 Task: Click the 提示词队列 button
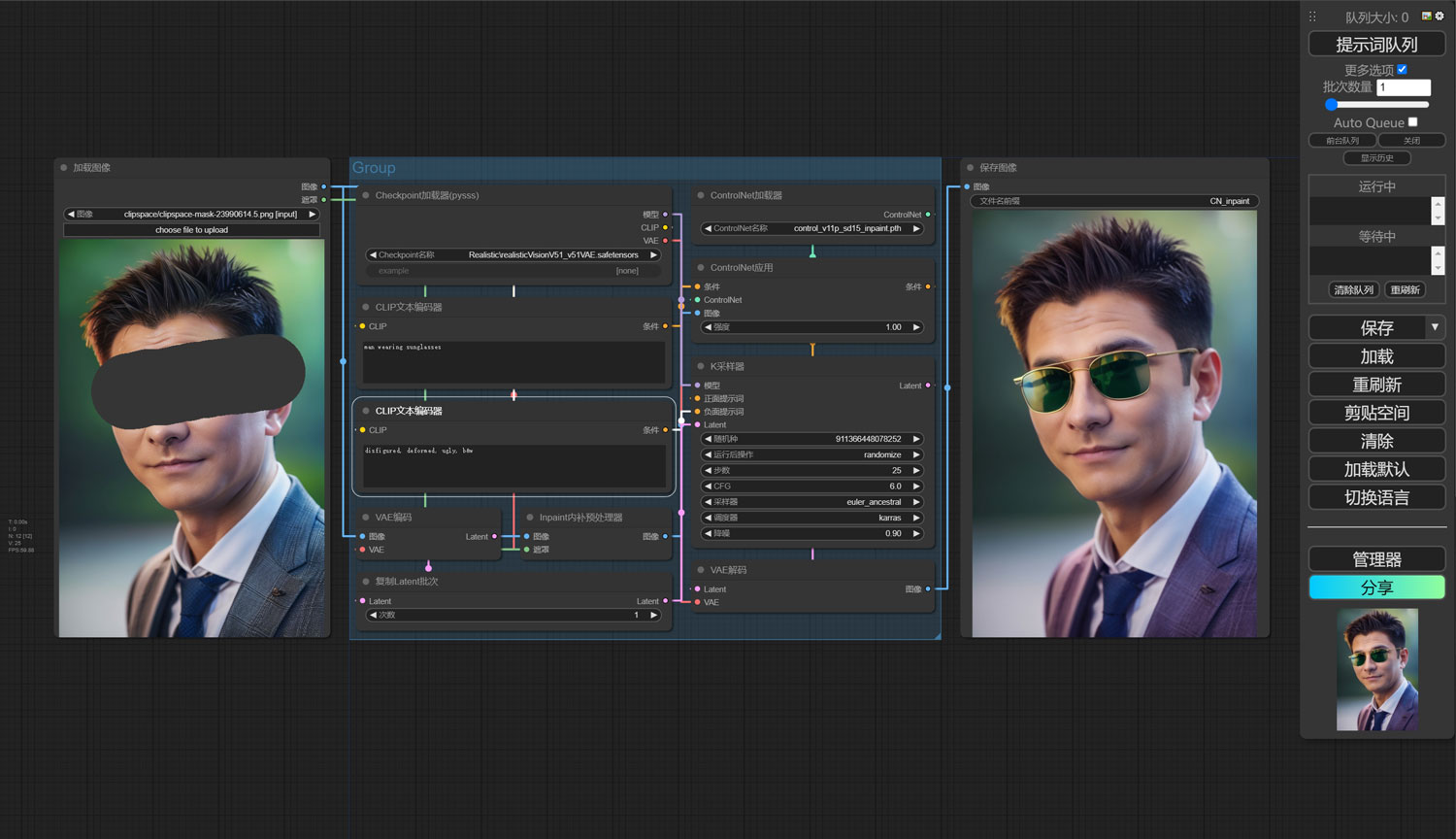pyautogui.click(x=1376, y=45)
